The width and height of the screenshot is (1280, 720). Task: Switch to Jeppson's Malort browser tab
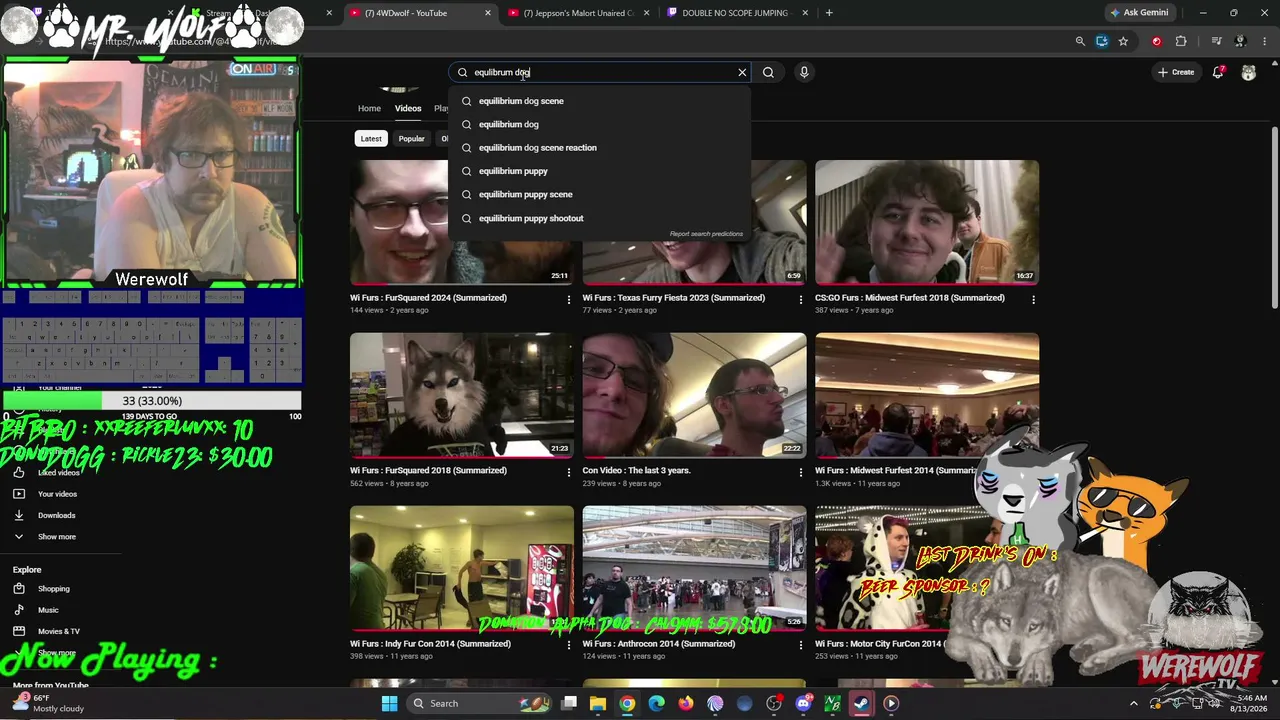click(577, 13)
